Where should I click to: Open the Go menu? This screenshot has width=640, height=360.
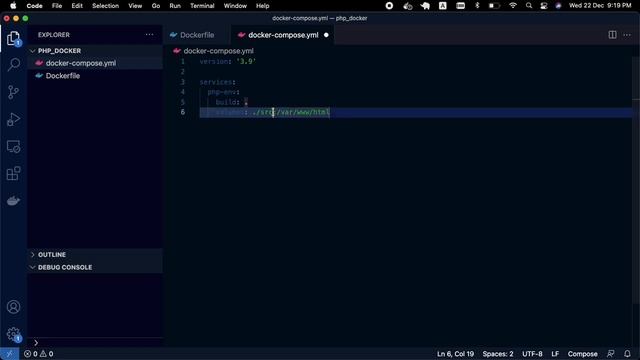click(x=156, y=6)
